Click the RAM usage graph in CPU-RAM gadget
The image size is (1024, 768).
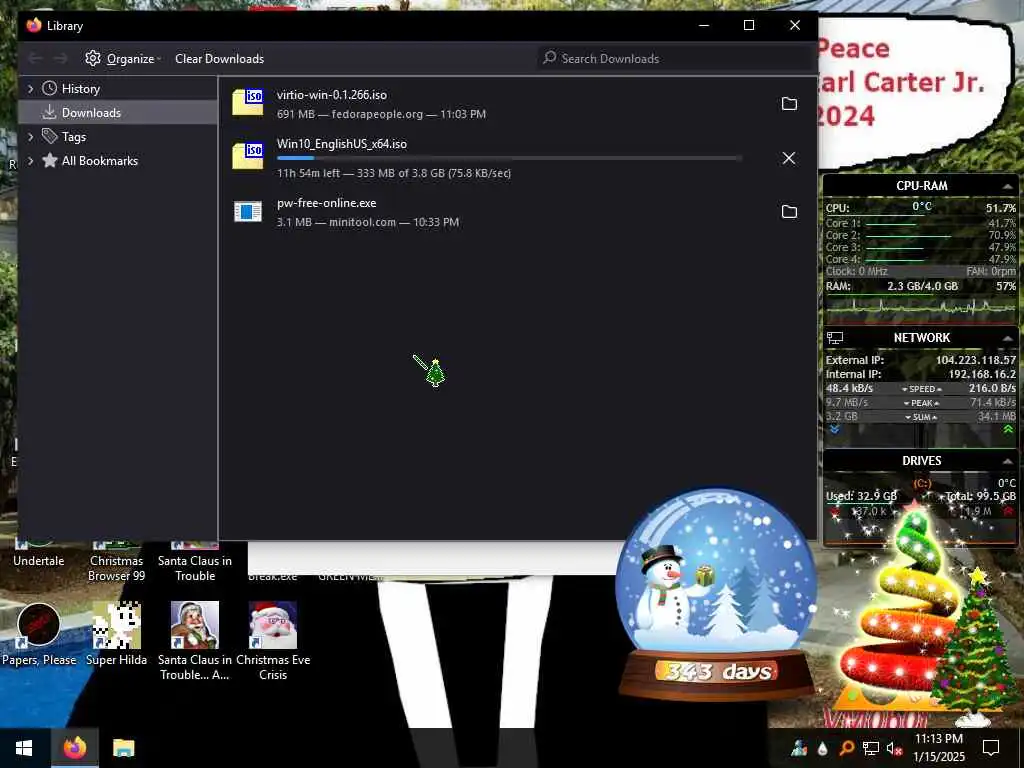921,309
